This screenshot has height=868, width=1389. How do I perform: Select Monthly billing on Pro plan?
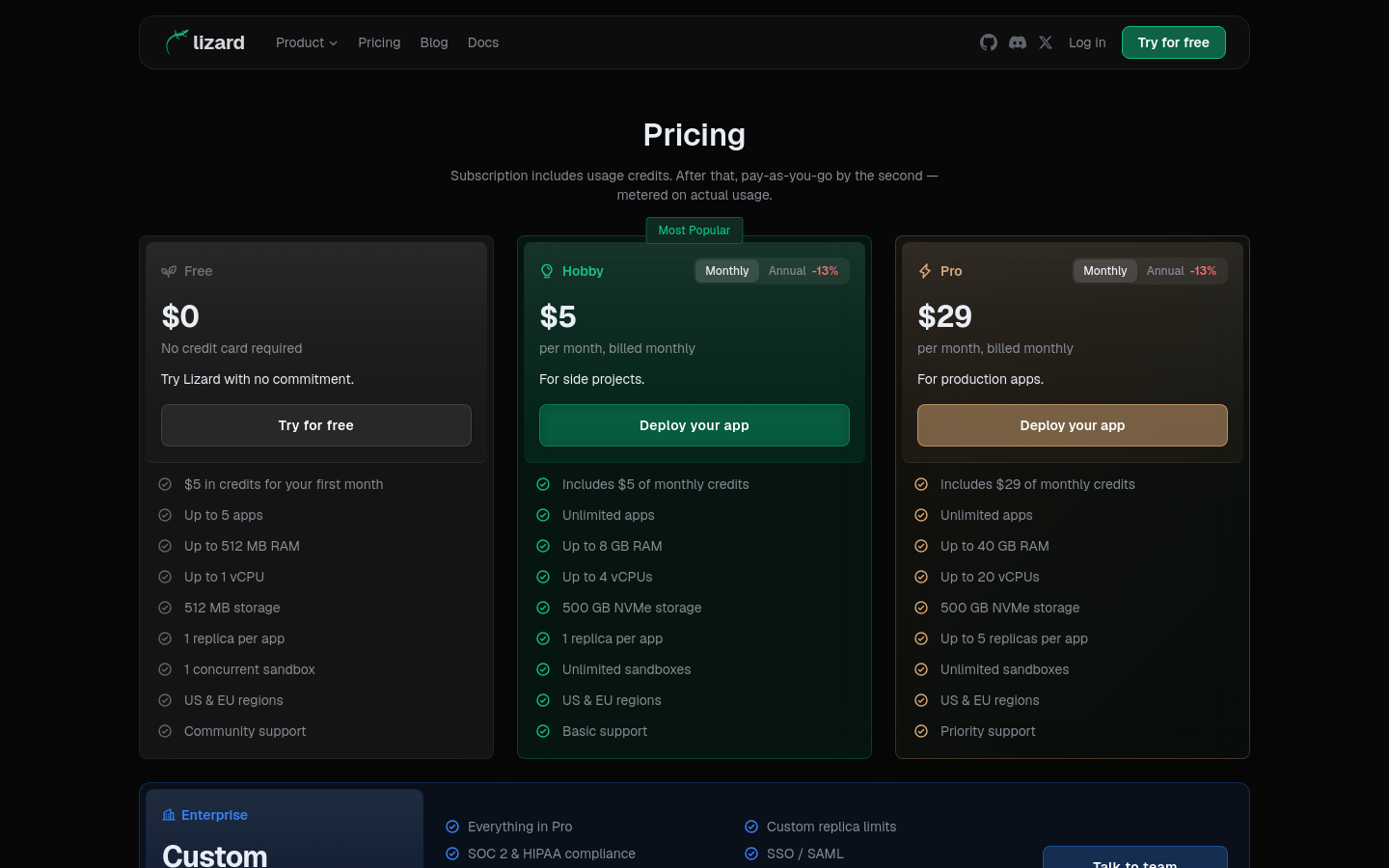tap(1105, 271)
